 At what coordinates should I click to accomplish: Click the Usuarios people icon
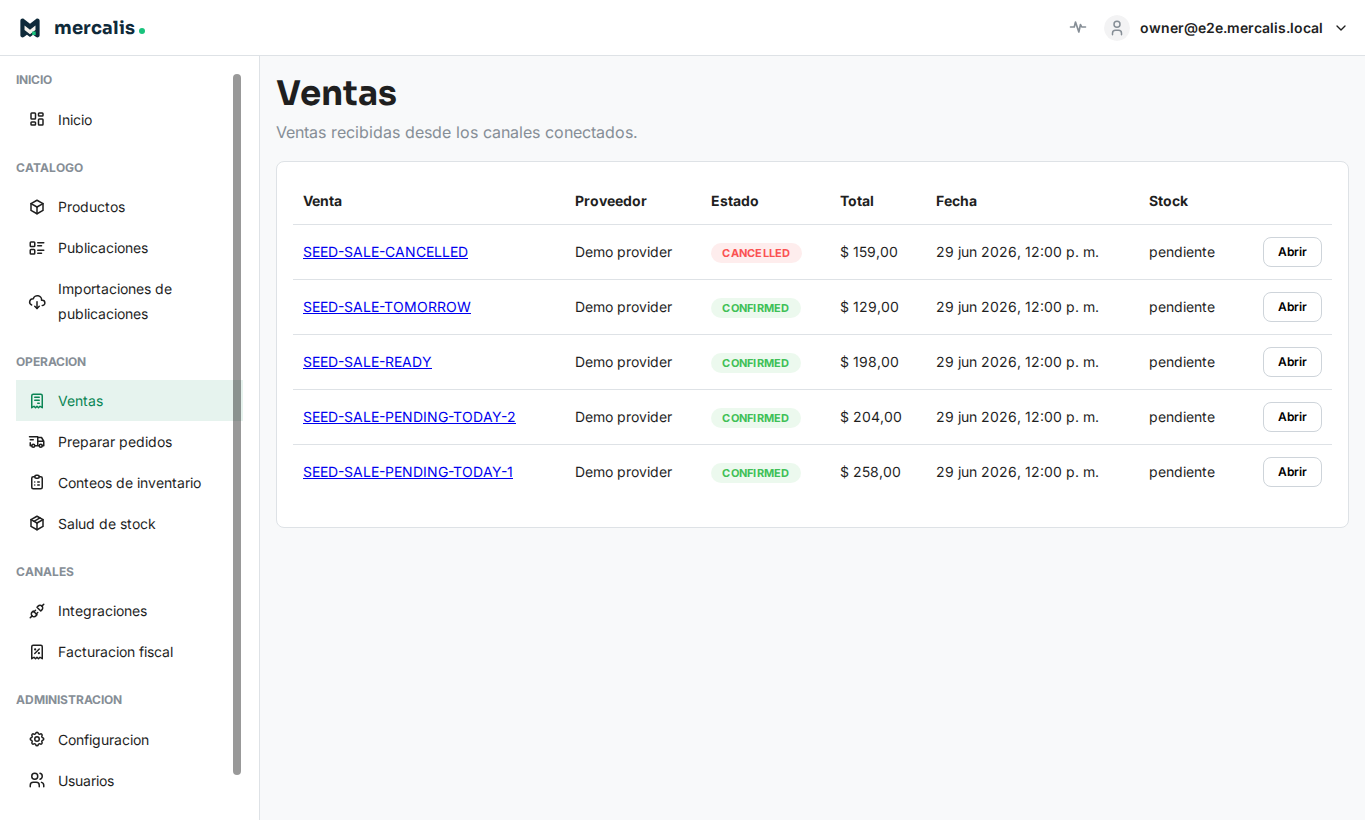pyautogui.click(x=37, y=781)
